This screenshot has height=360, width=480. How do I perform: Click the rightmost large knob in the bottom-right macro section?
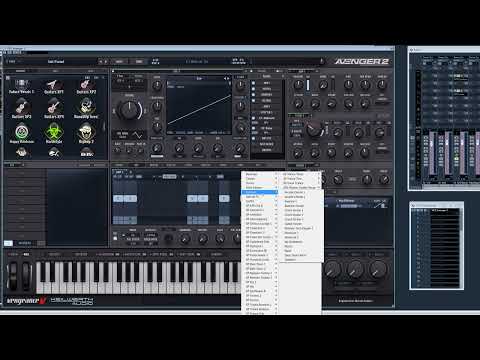click(377, 269)
